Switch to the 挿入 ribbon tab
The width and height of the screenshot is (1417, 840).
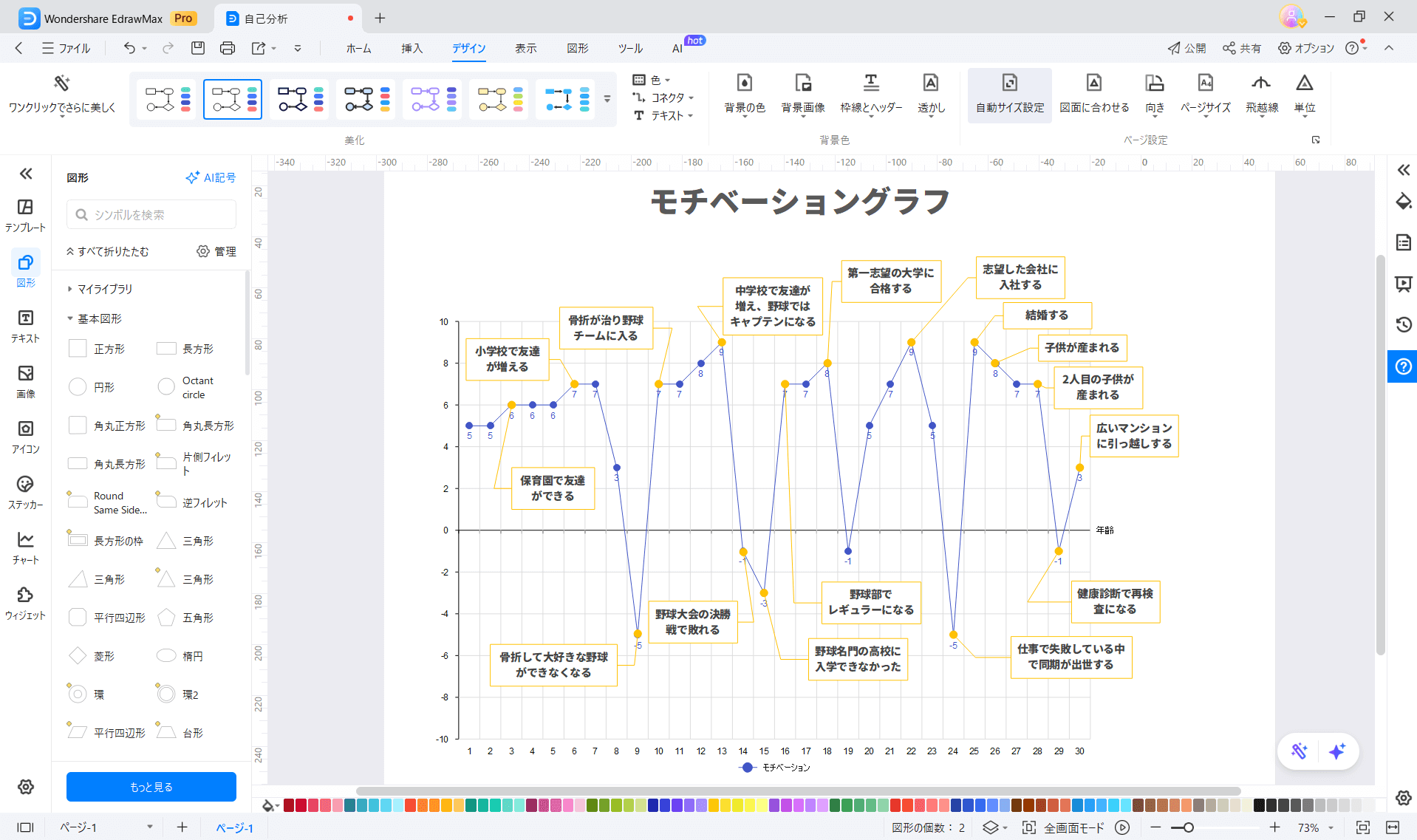pos(412,48)
